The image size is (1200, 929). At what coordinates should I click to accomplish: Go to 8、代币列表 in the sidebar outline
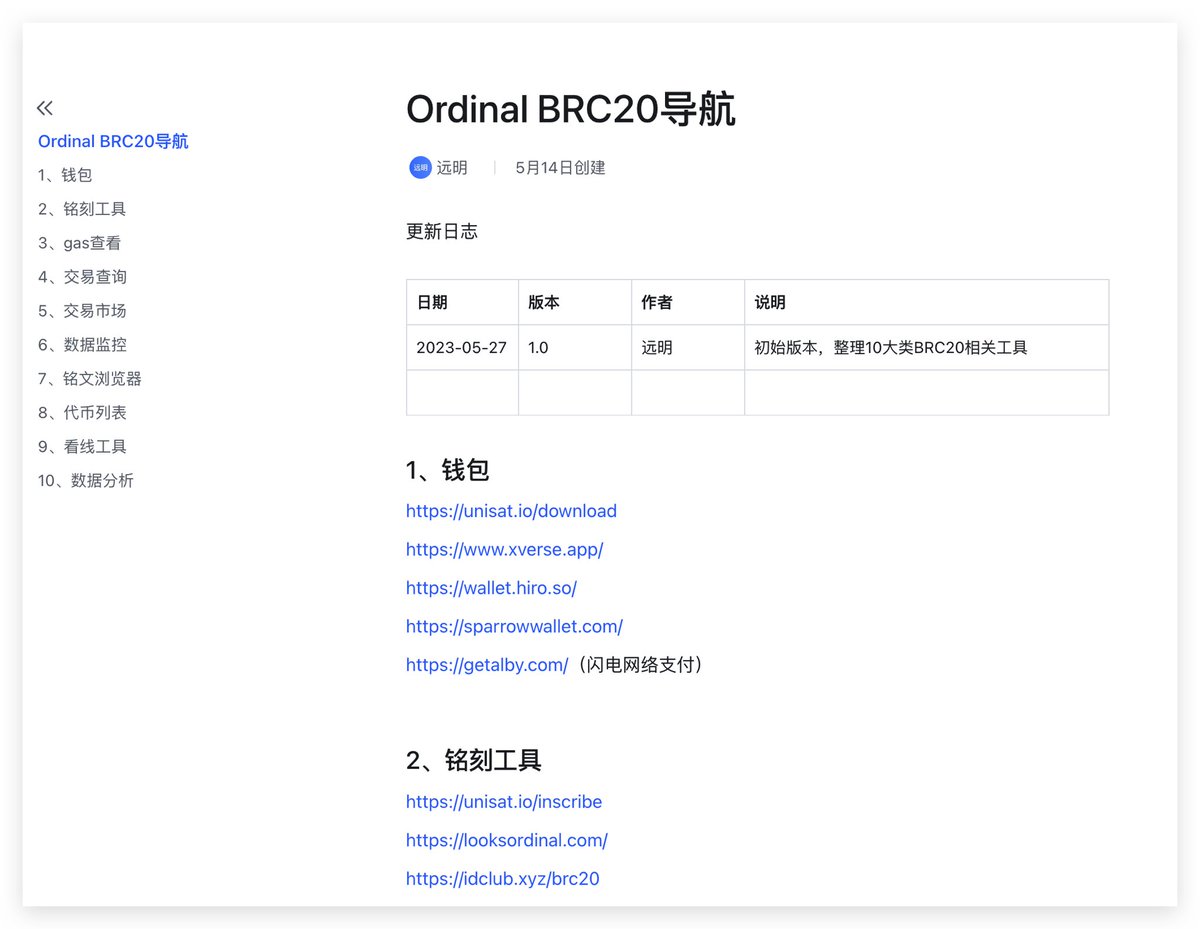pos(82,413)
